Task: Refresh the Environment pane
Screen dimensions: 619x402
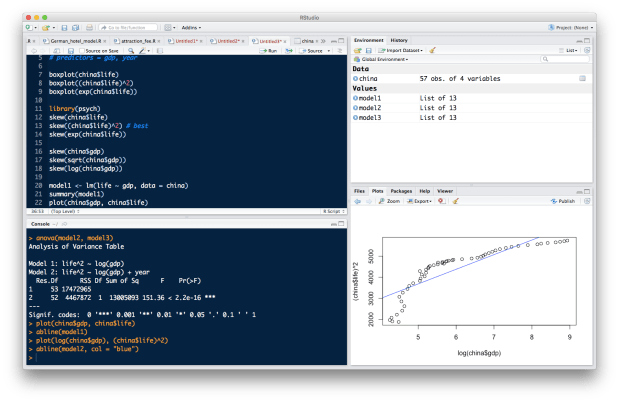Action: (587, 51)
